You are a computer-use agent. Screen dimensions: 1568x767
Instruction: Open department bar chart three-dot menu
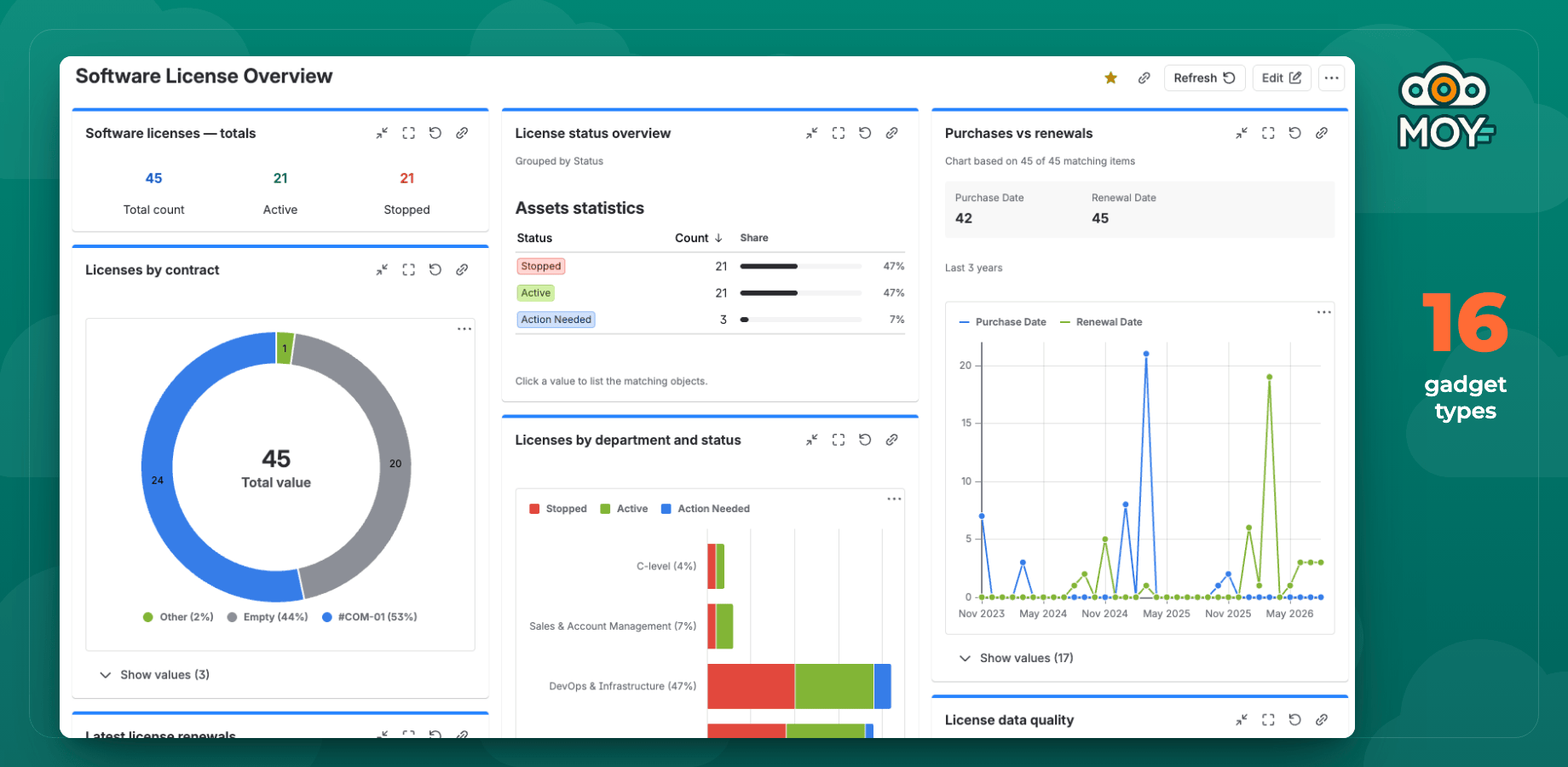(894, 499)
